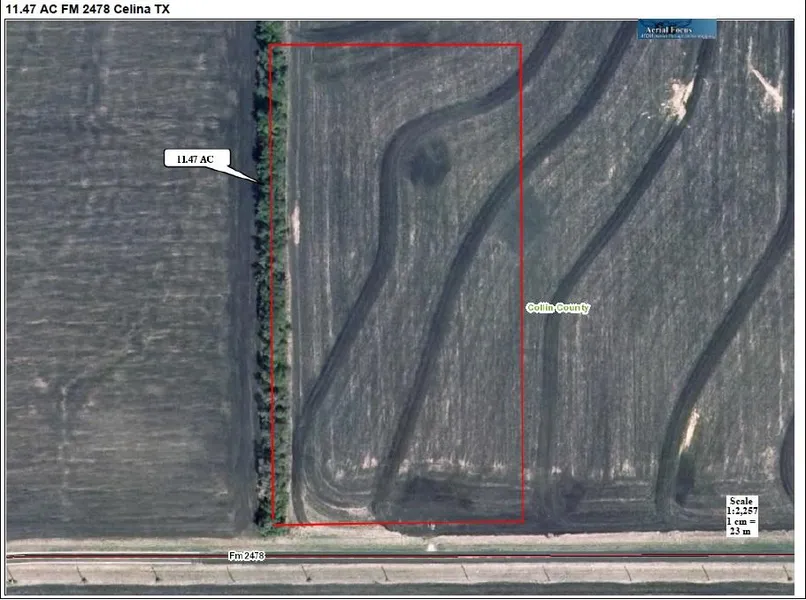806x600 pixels.
Task: Click the bottom-left corner of red parcel boundary
Action: 272,523
